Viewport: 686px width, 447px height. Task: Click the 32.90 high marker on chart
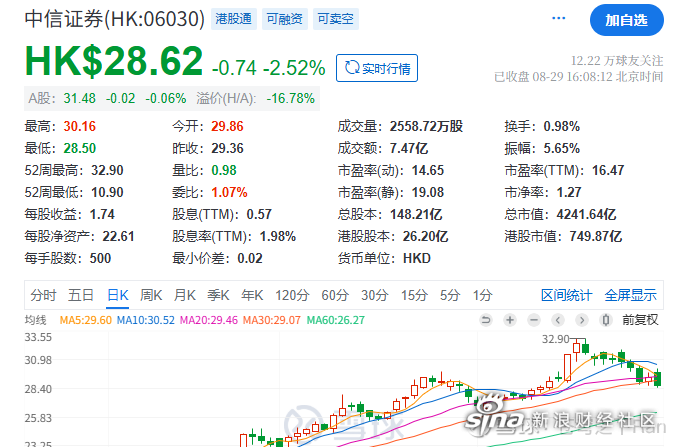556,339
